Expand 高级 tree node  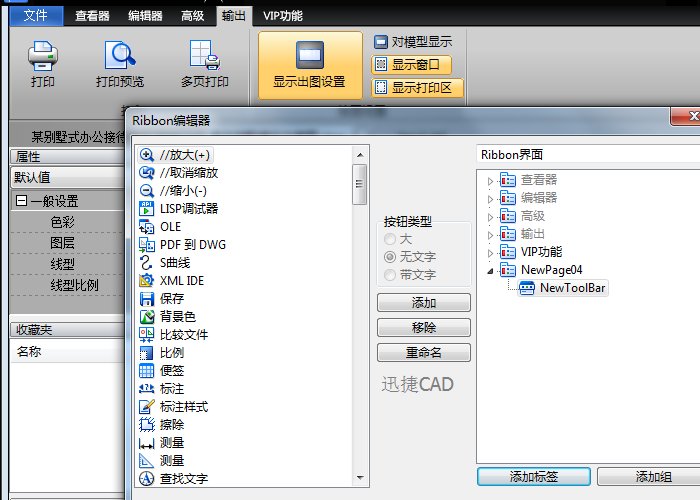click(490, 217)
